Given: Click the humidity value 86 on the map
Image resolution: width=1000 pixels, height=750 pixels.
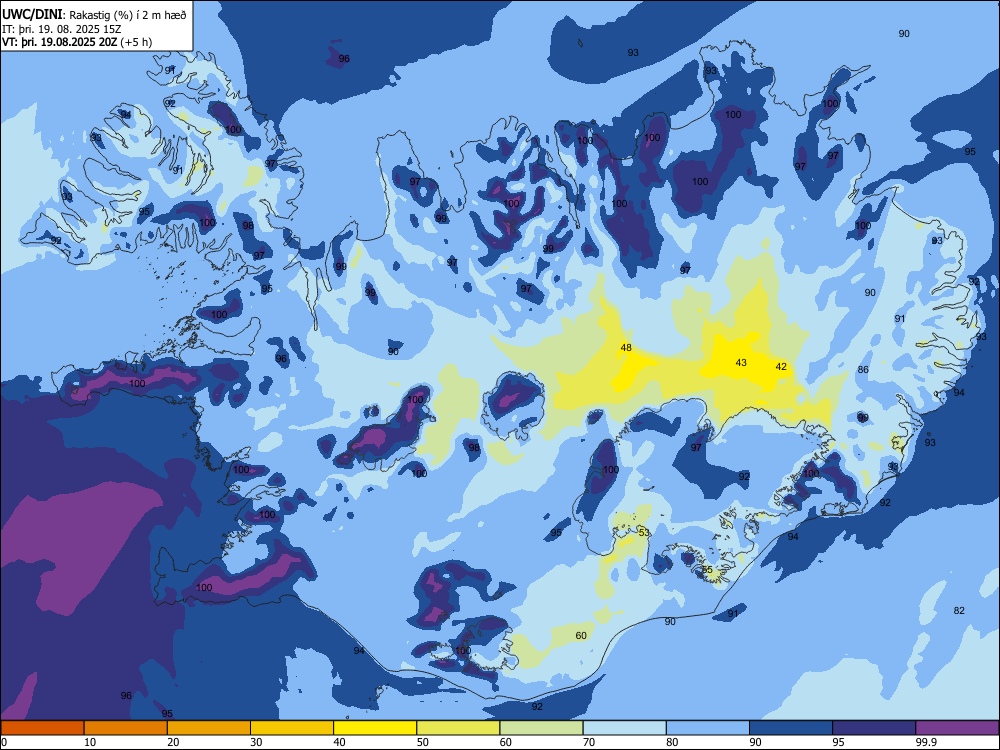Looking at the screenshot, I should (863, 369).
